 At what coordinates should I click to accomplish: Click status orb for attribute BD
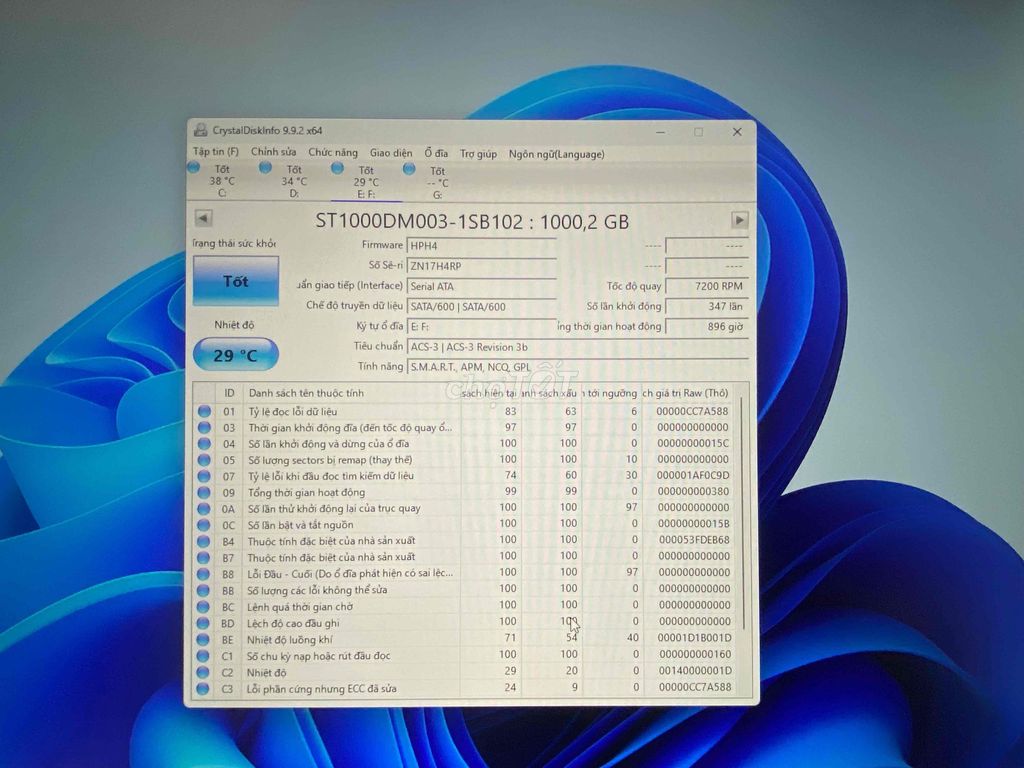pos(203,623)
